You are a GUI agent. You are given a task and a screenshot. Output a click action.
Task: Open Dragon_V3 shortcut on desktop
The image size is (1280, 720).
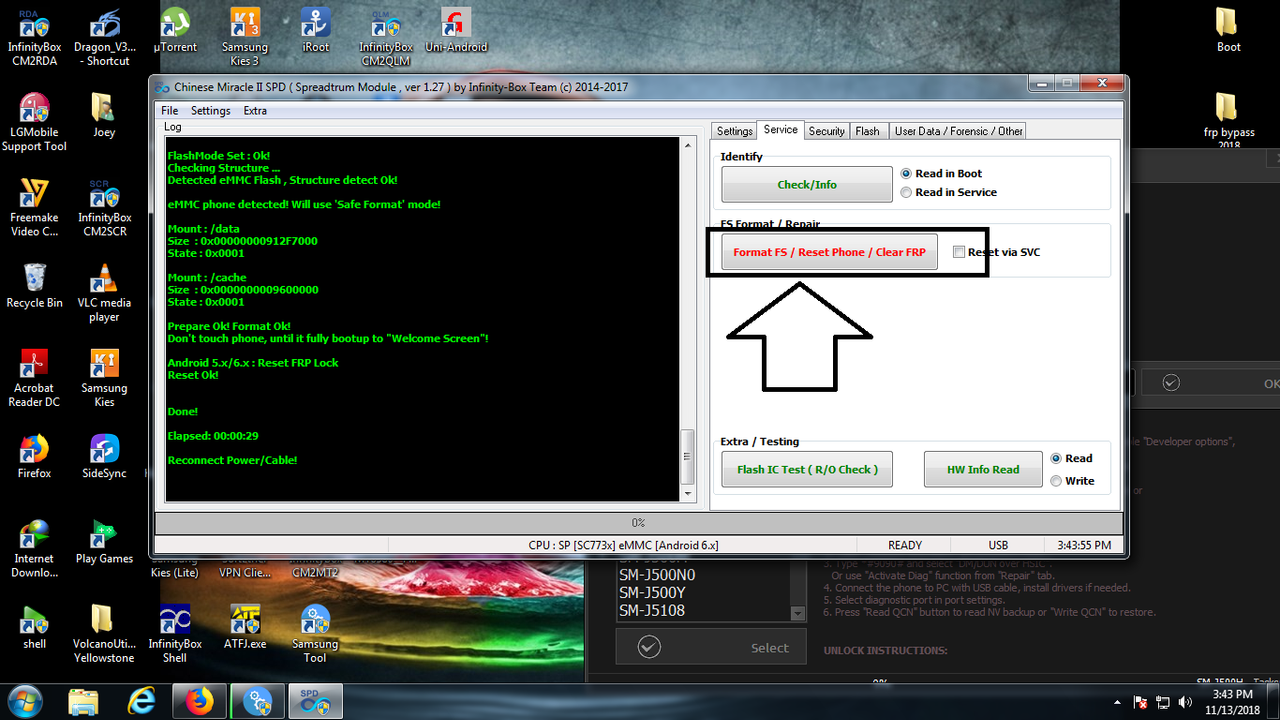point(104,38)
